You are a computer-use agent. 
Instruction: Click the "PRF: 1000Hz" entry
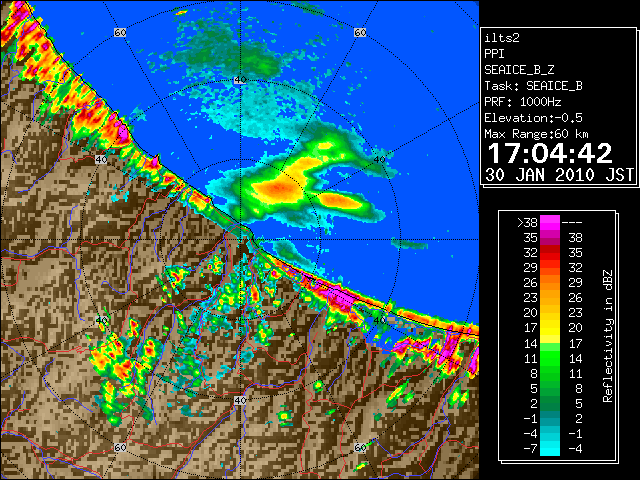pos(522,102)
